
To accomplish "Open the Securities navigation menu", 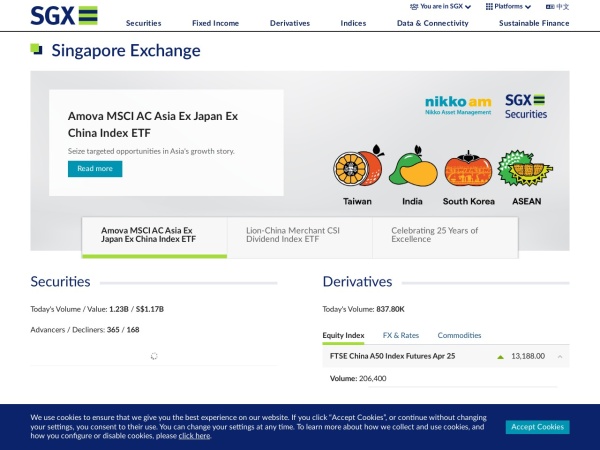I will 143,23.
